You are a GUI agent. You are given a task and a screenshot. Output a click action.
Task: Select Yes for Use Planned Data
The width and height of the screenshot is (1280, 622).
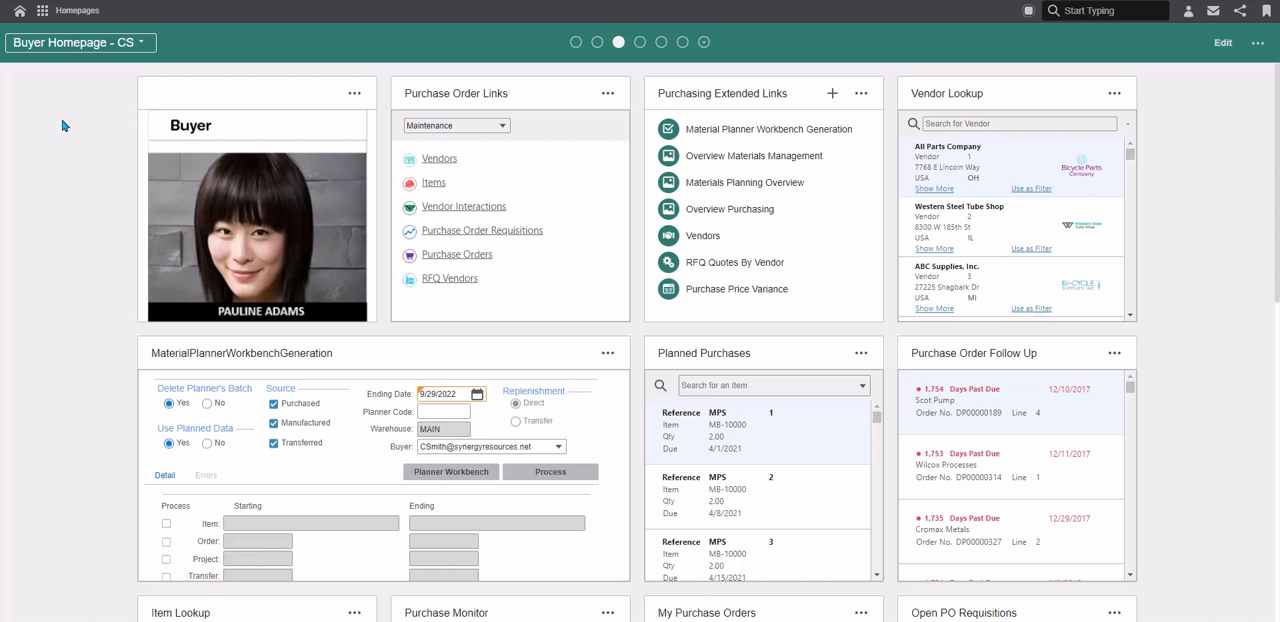point(168,443)
